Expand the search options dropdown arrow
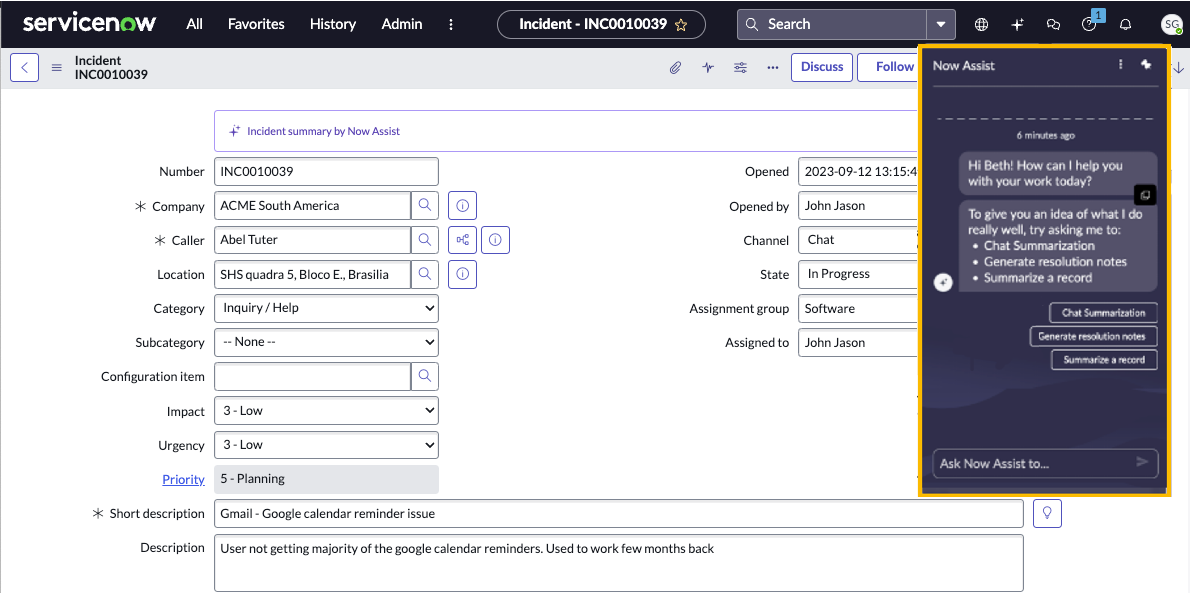The height and width of the screenshot is (593, 1190). point(941,24)
